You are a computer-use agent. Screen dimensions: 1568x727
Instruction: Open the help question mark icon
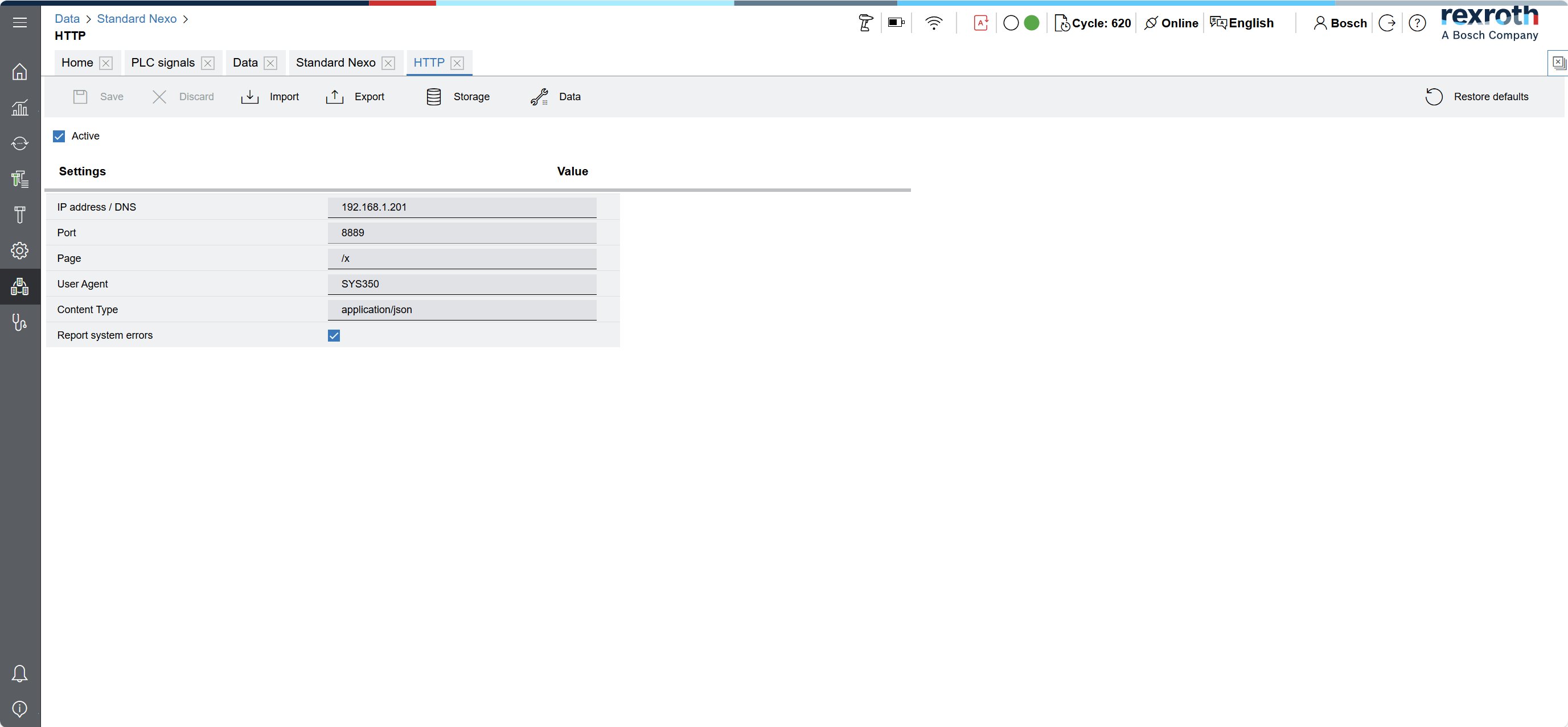(x=1417, y=23)
